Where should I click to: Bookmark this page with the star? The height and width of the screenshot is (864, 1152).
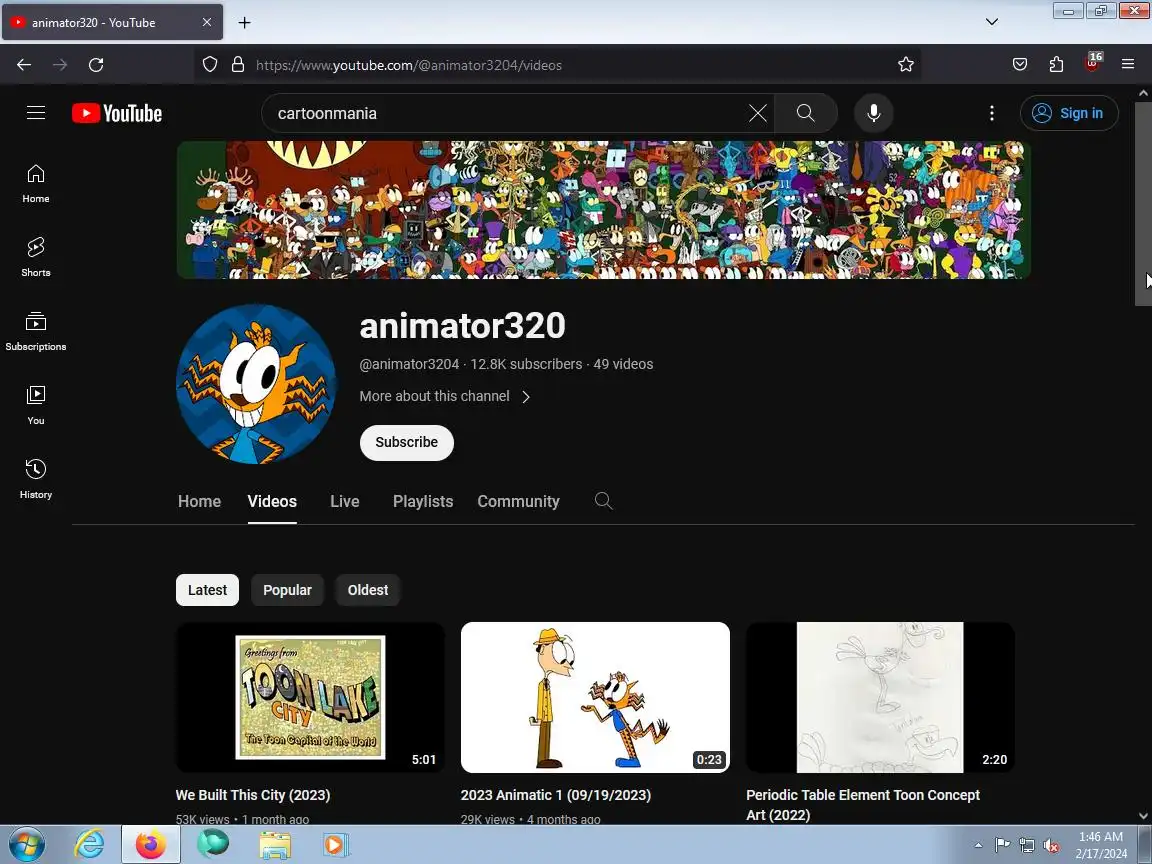pyautogui.click(x=906, y=65)
